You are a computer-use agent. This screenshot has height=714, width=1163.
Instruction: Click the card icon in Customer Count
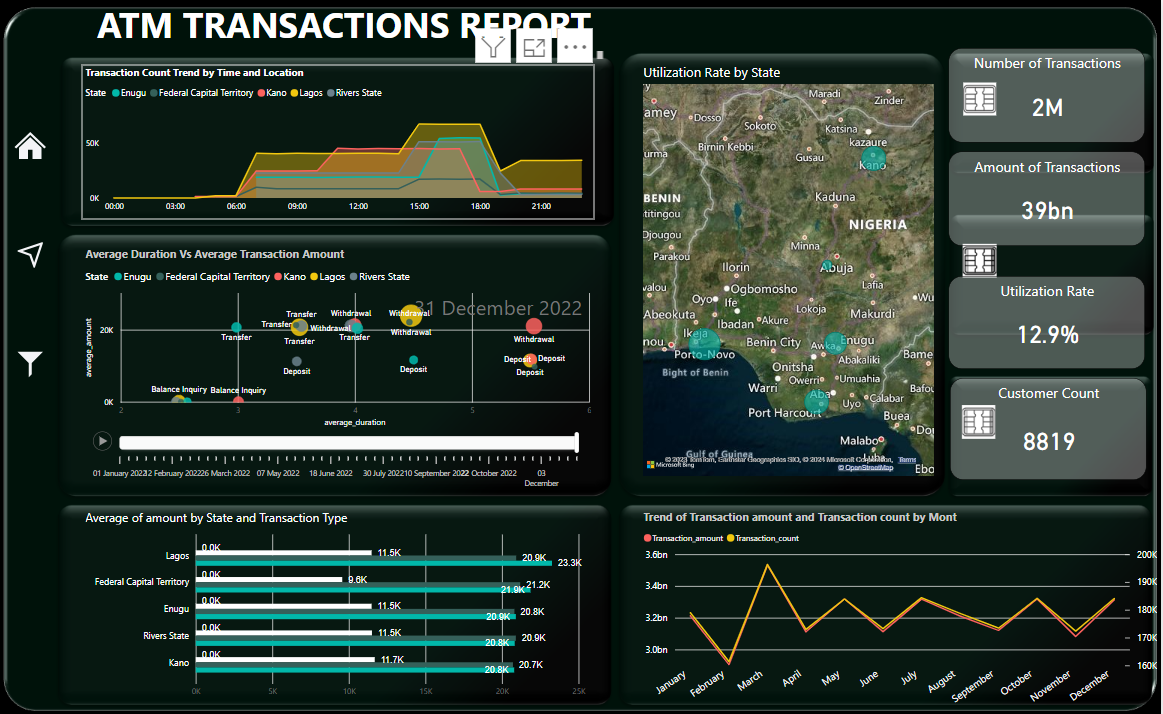click(979, 423)
